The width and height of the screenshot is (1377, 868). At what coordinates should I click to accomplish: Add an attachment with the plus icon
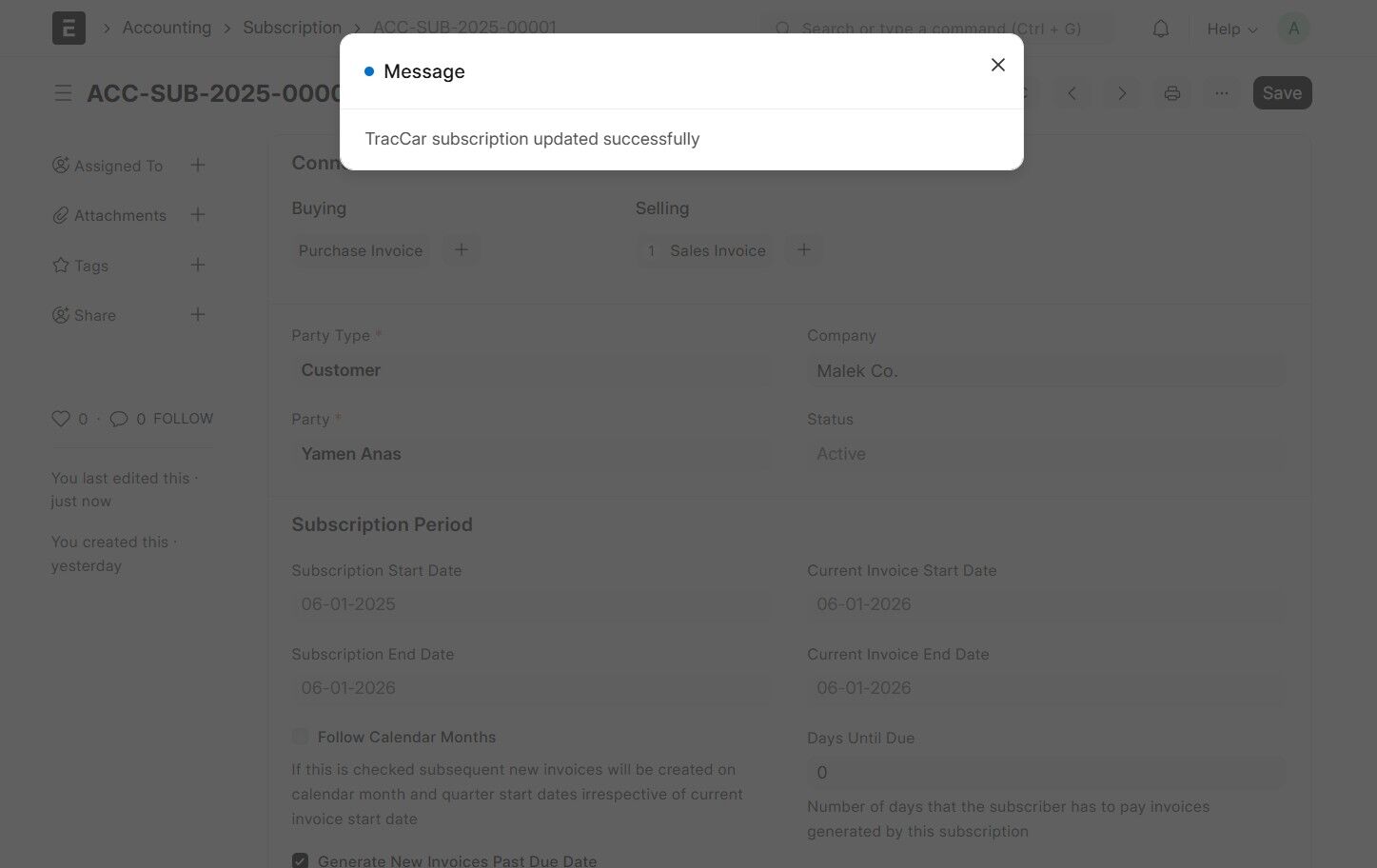tap(198, 215)
